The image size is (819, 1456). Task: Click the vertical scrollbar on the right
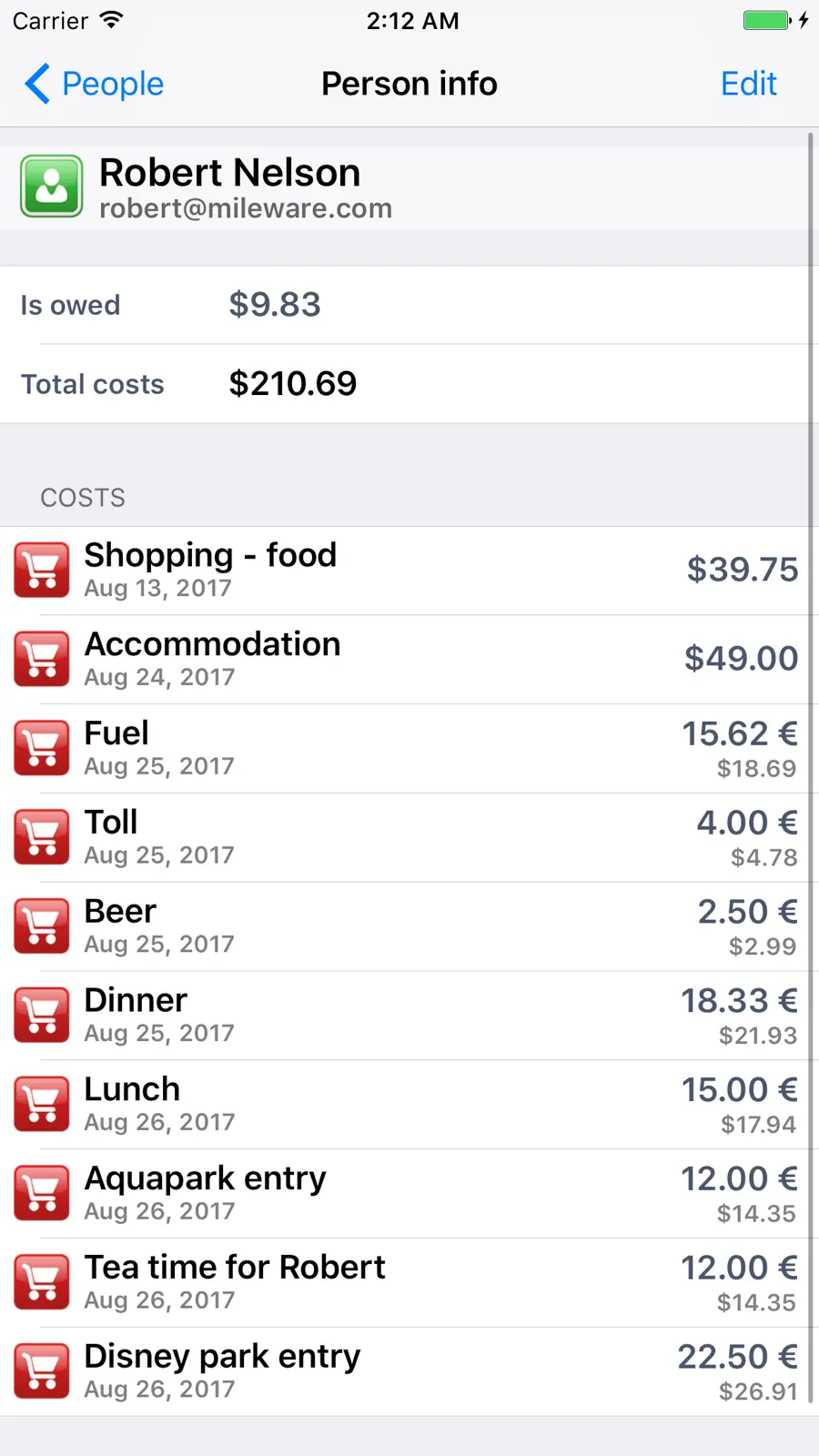[x=810, y=769]
